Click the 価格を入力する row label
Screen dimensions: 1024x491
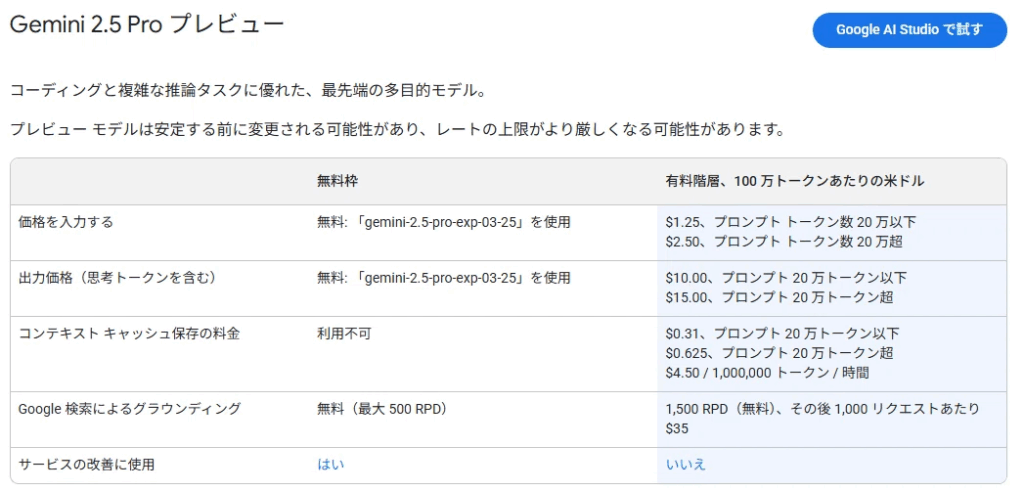click(x=67, y=222)
